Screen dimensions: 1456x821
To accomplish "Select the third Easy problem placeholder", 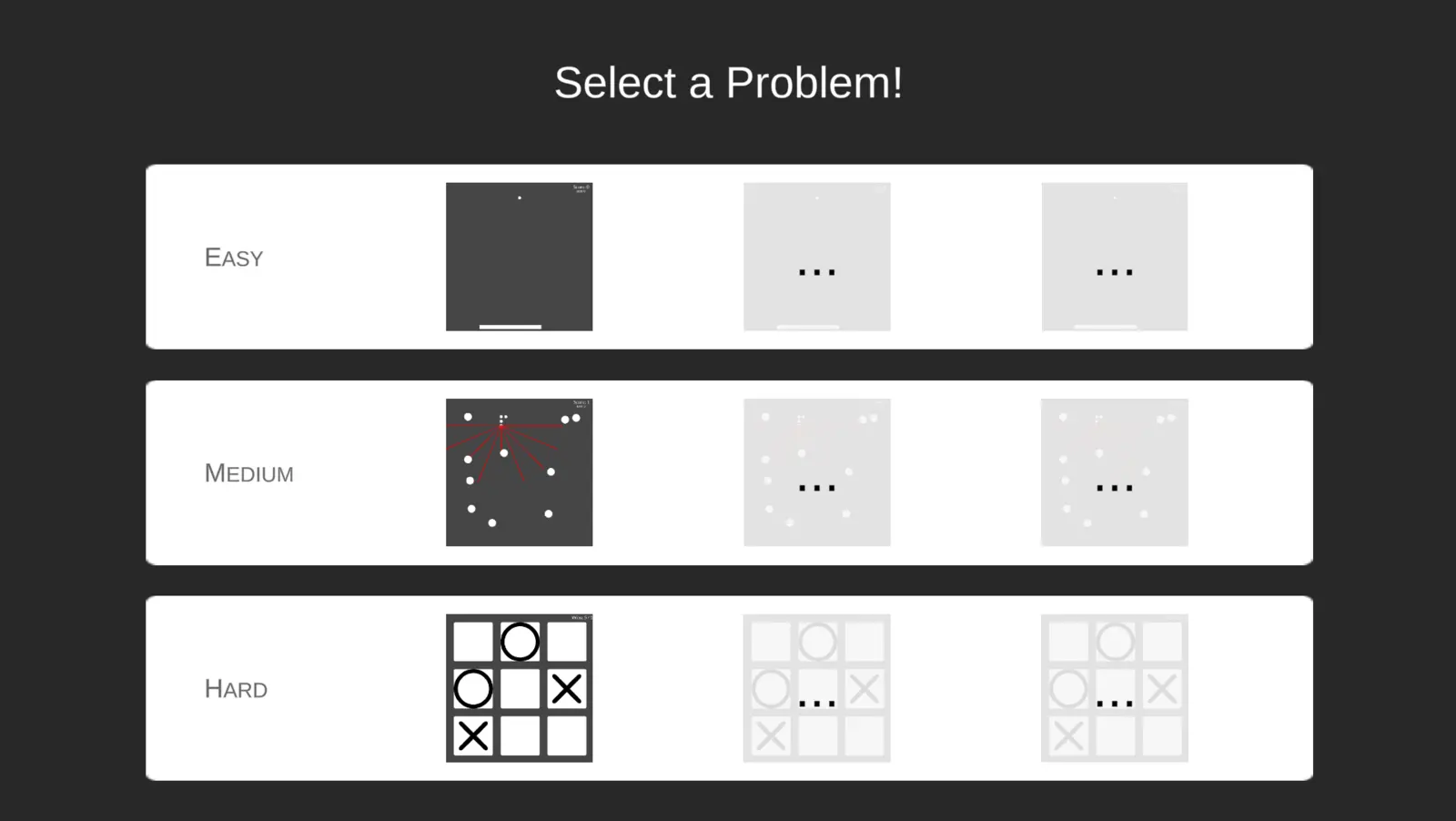I will point(1114,257).
